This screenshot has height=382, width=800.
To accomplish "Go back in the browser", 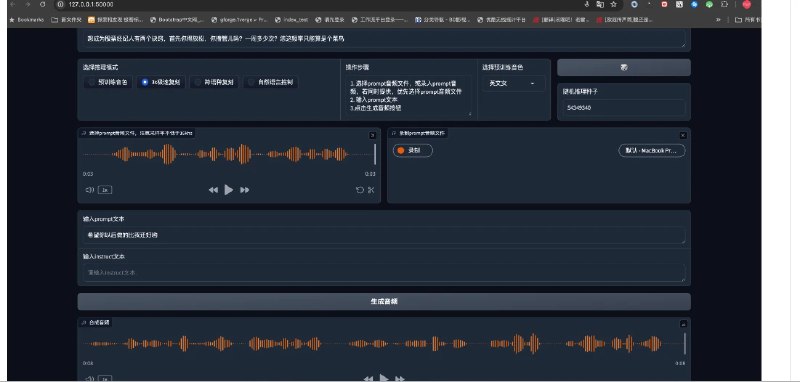I will (x=13, y=4).
